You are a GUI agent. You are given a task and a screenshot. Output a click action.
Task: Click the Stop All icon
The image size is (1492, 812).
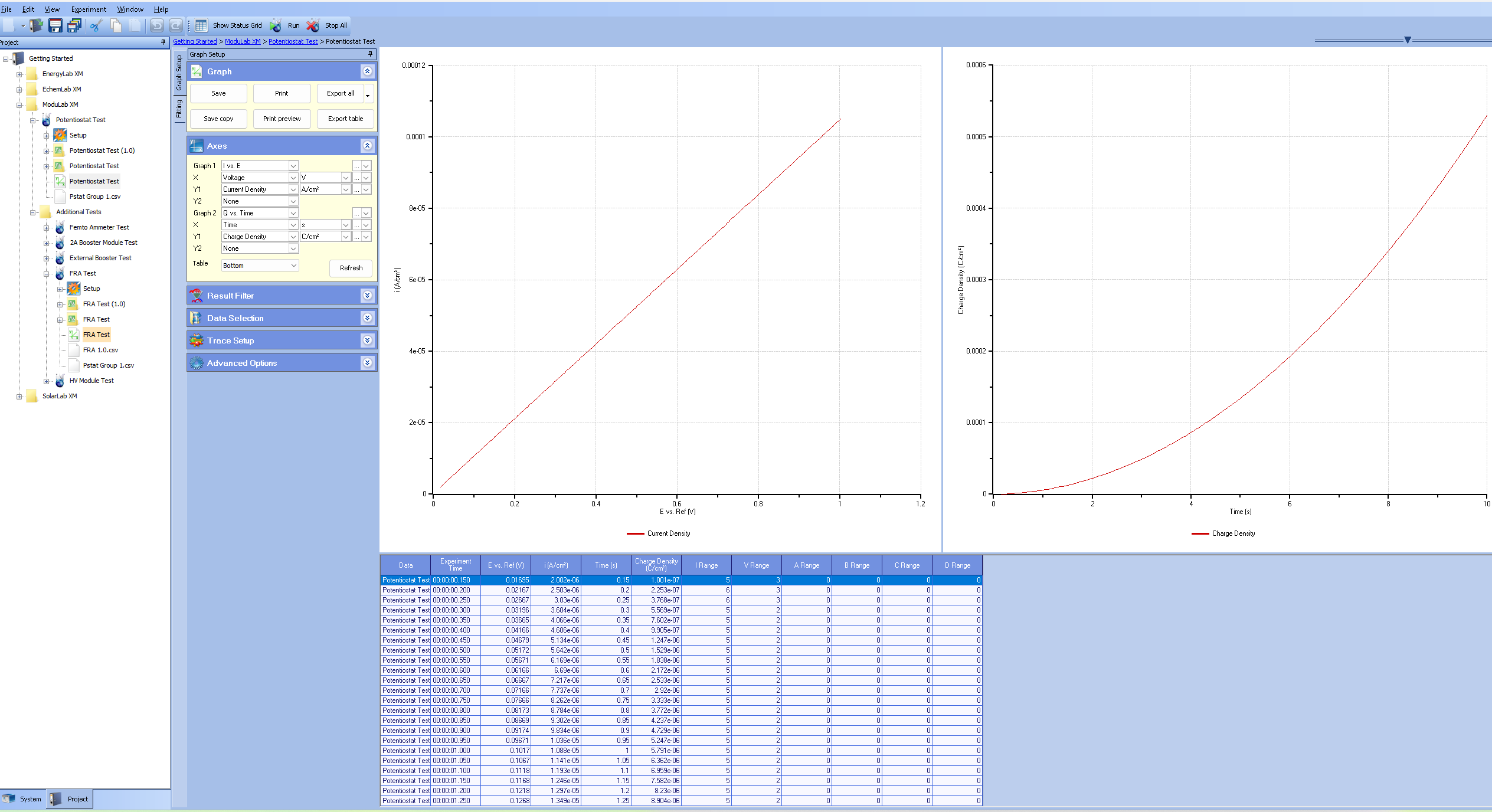313,25
